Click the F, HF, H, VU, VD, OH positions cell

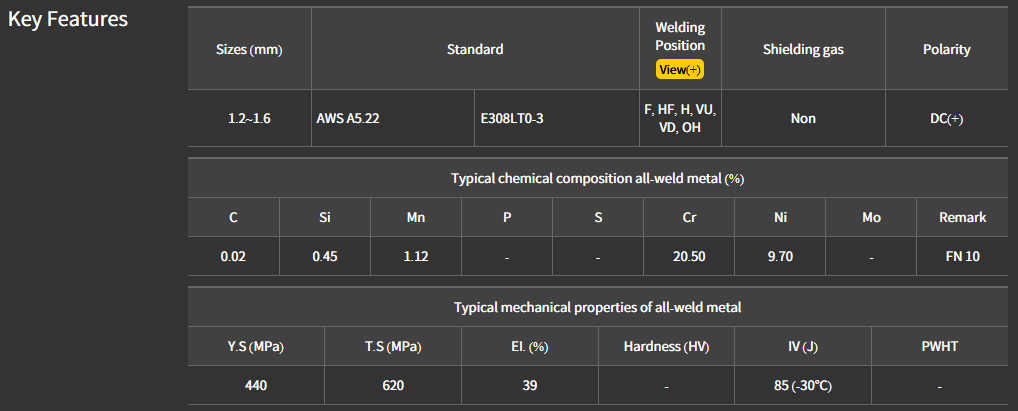(680, 118)
